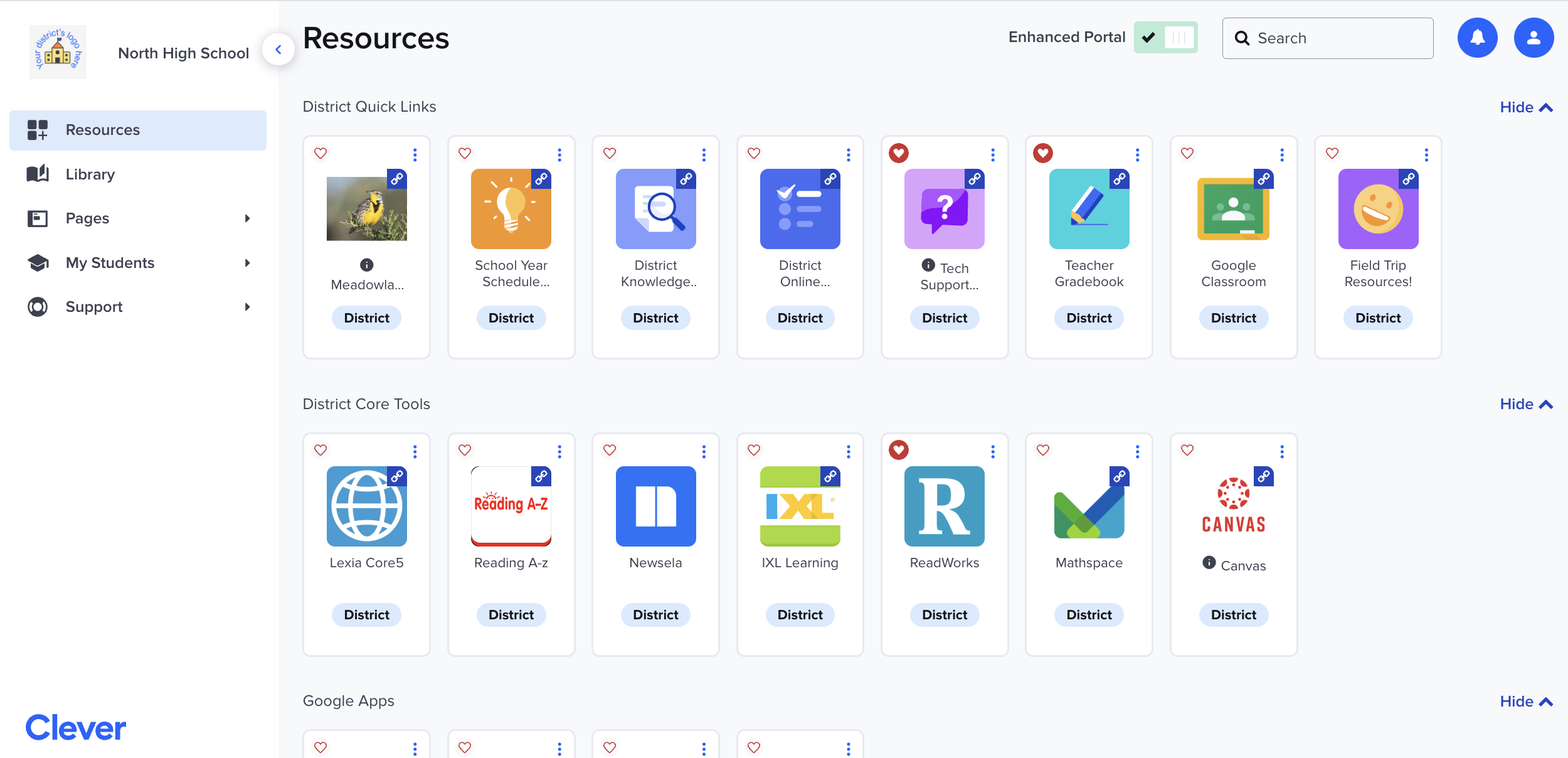This screenshot has height=758, width=1568.
Task: Favorite the Lexia Core5 heart
Action: (x=320, y=450)
